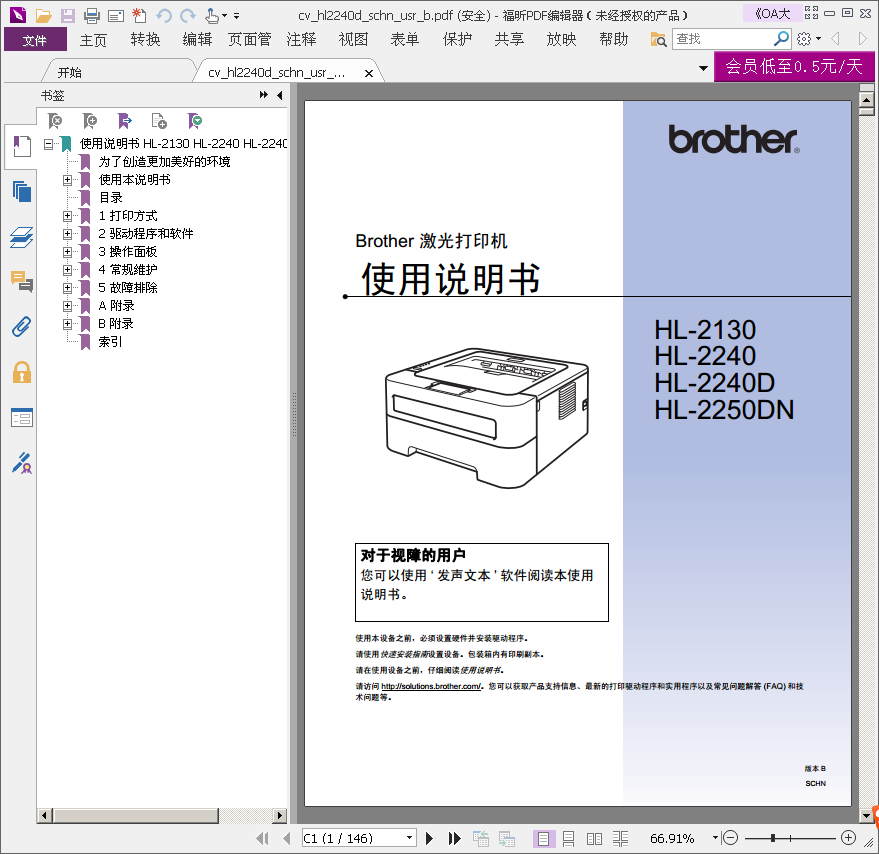The height and width of the screenshot is (854, 879).
Task: Click the previous view icon in status bar
Action: tap(480, 838)
